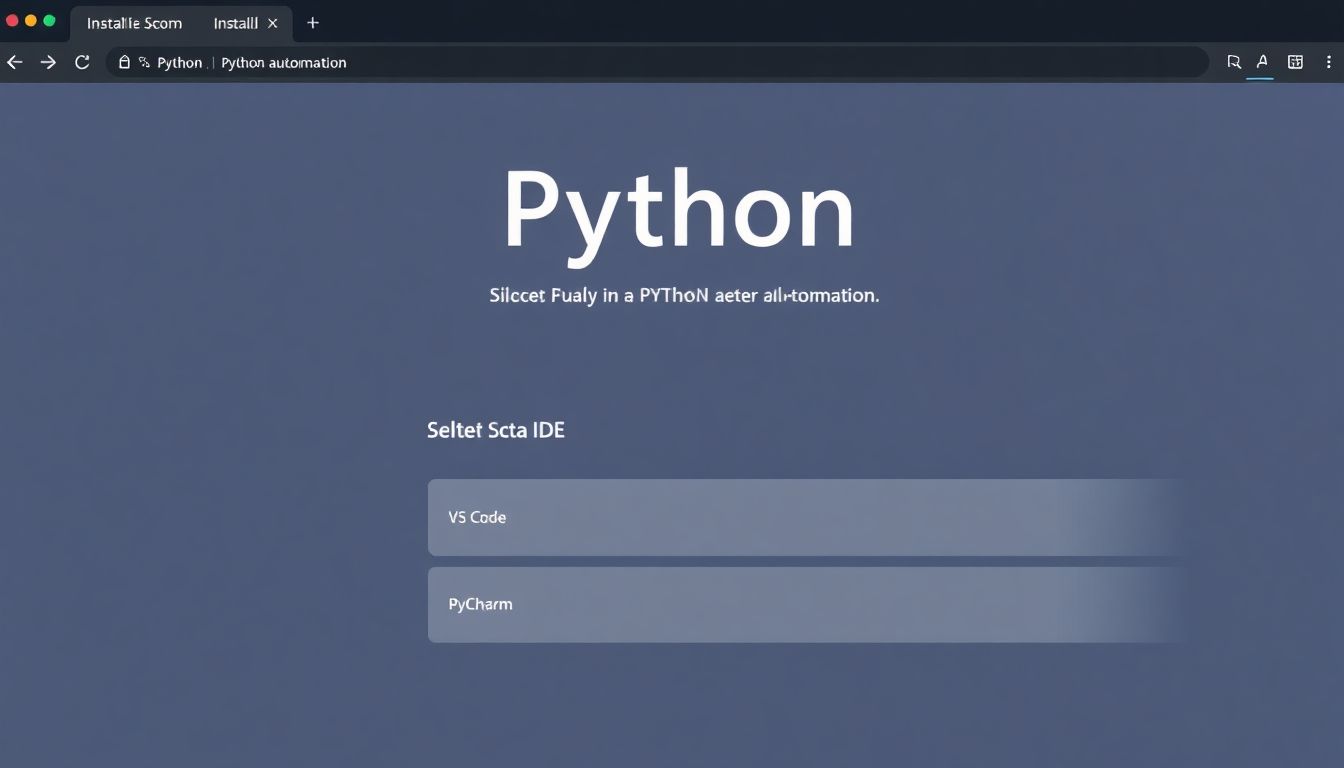The width and height of the screenshot is (1344, 768).
Task: Click the red window close button
Action: tap(12, 21)
